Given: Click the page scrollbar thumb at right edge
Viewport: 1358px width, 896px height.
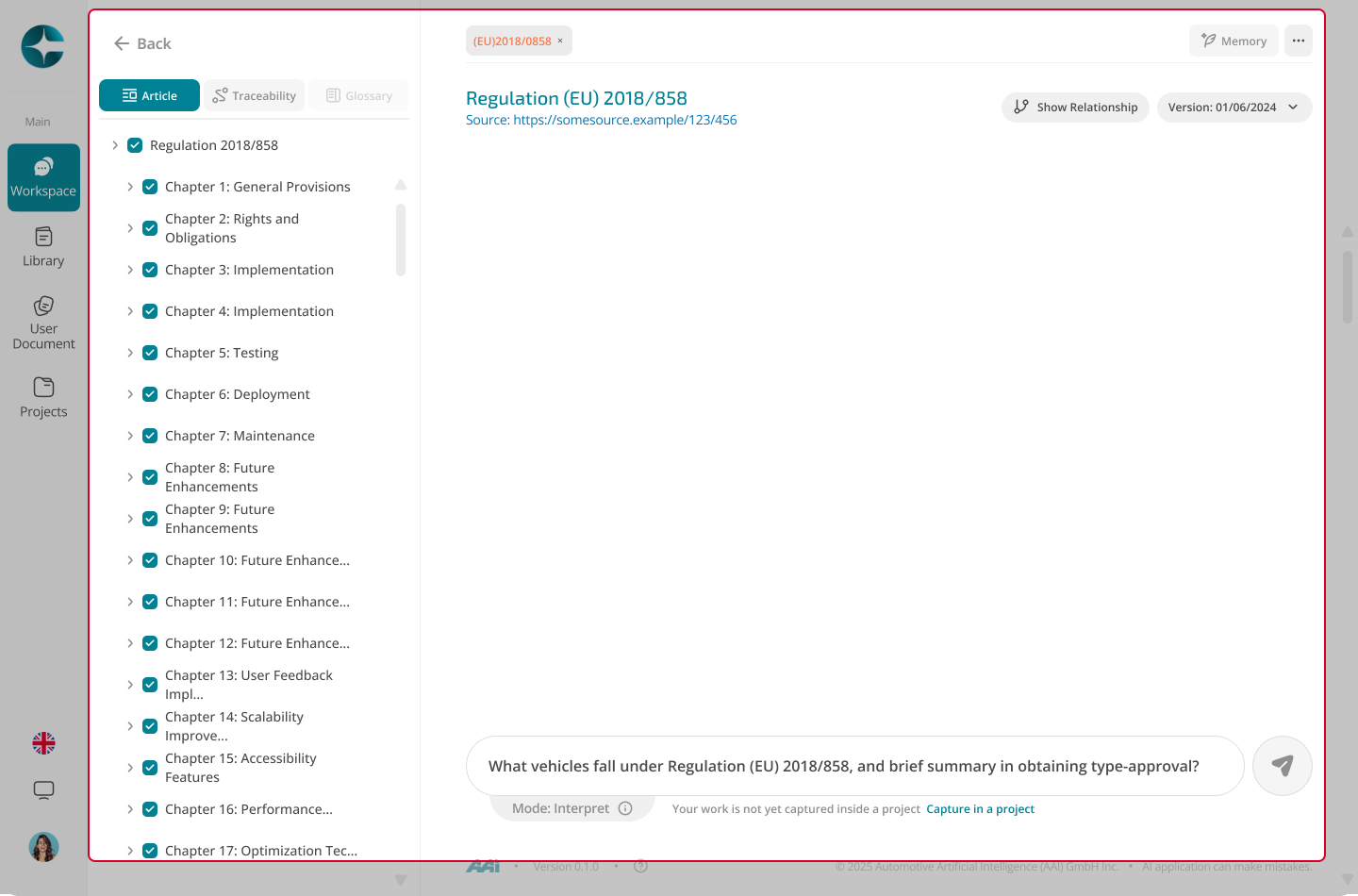Looking at the screenshot, I should click(x=1348, y=287).
